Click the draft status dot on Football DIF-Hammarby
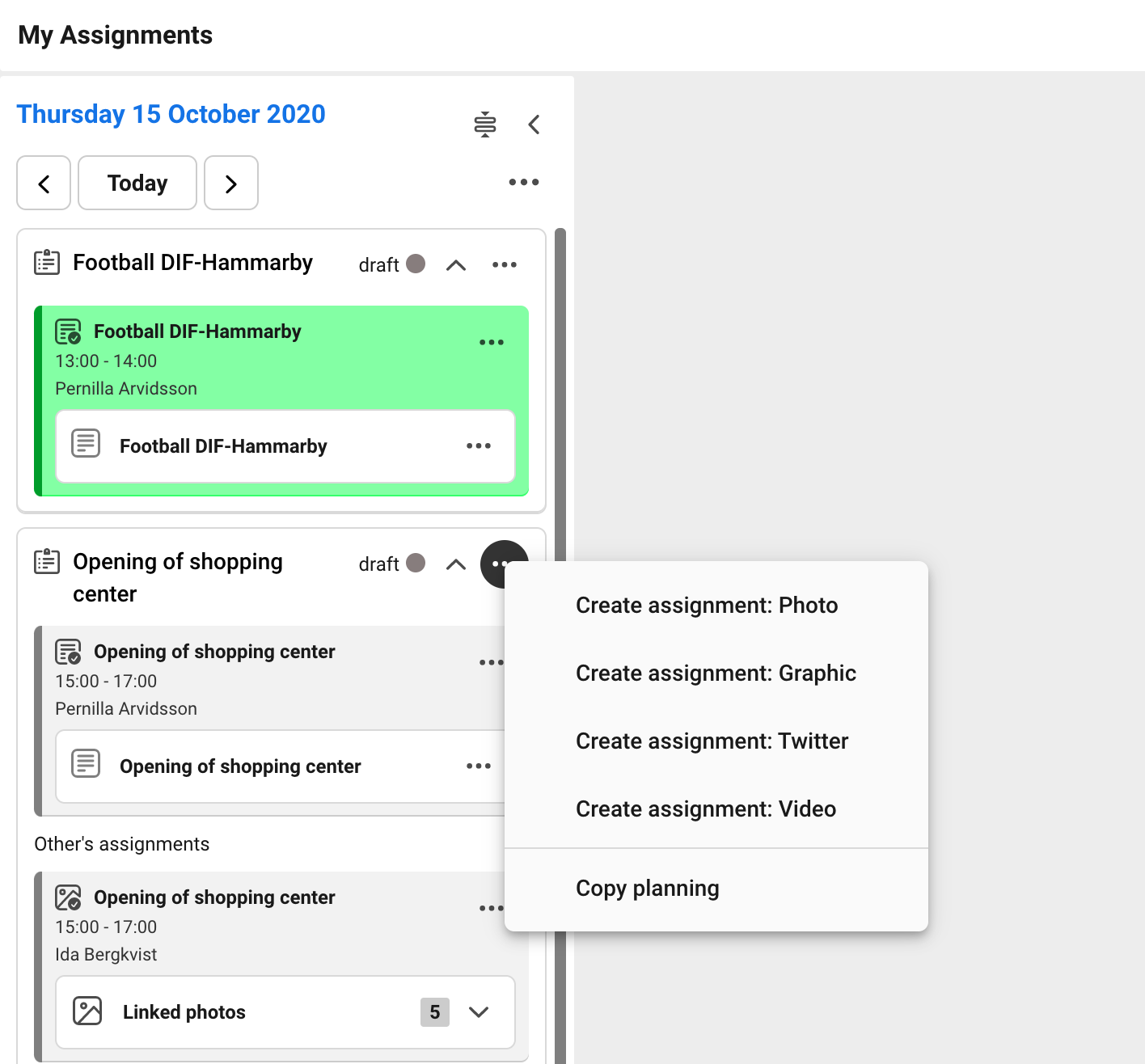This screenshot has height=1064, width=1145. tap(416, 264)
